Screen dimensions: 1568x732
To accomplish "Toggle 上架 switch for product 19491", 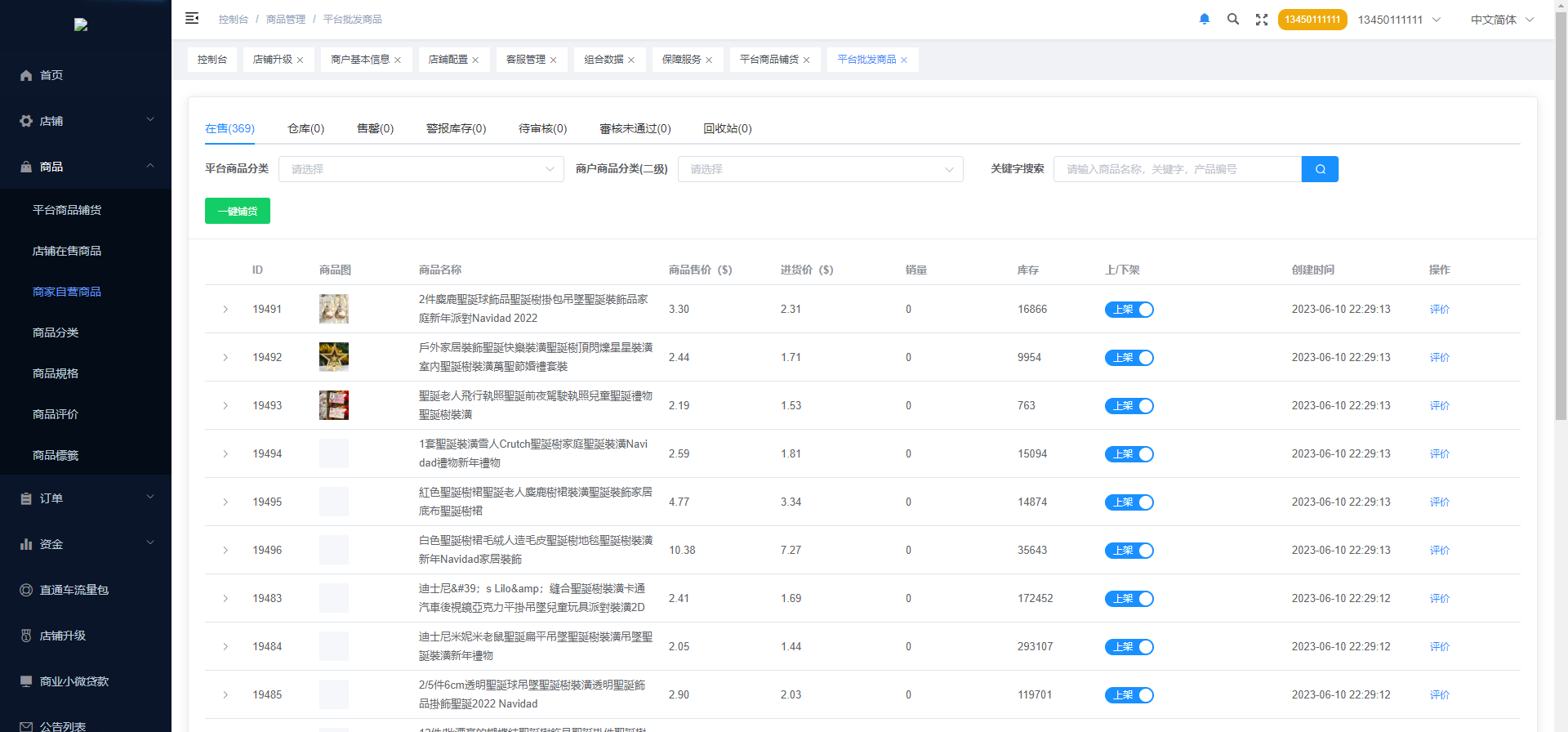I will 1129,310.
